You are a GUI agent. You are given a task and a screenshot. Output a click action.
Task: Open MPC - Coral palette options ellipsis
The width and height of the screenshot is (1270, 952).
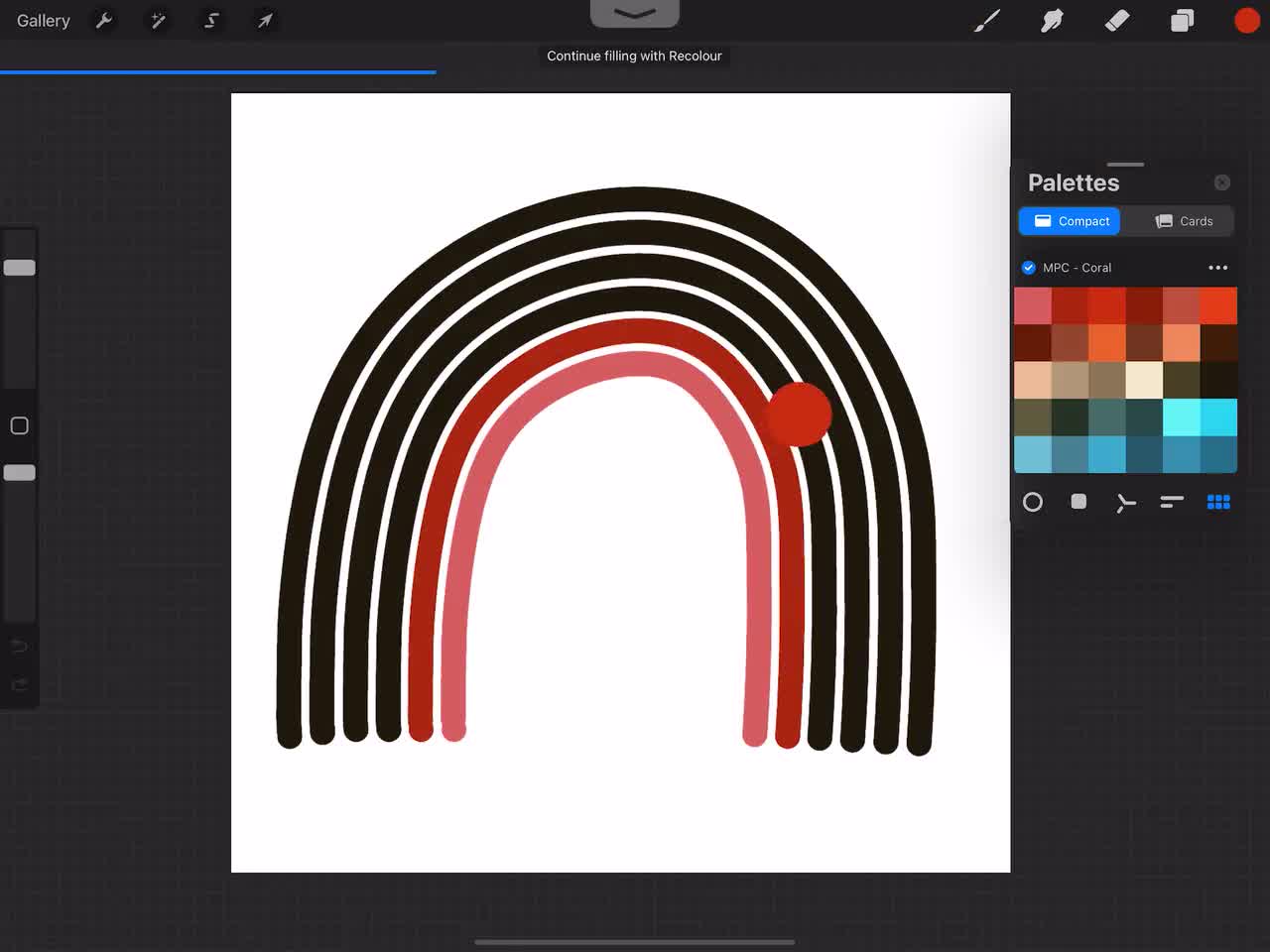coord(1217,268)
